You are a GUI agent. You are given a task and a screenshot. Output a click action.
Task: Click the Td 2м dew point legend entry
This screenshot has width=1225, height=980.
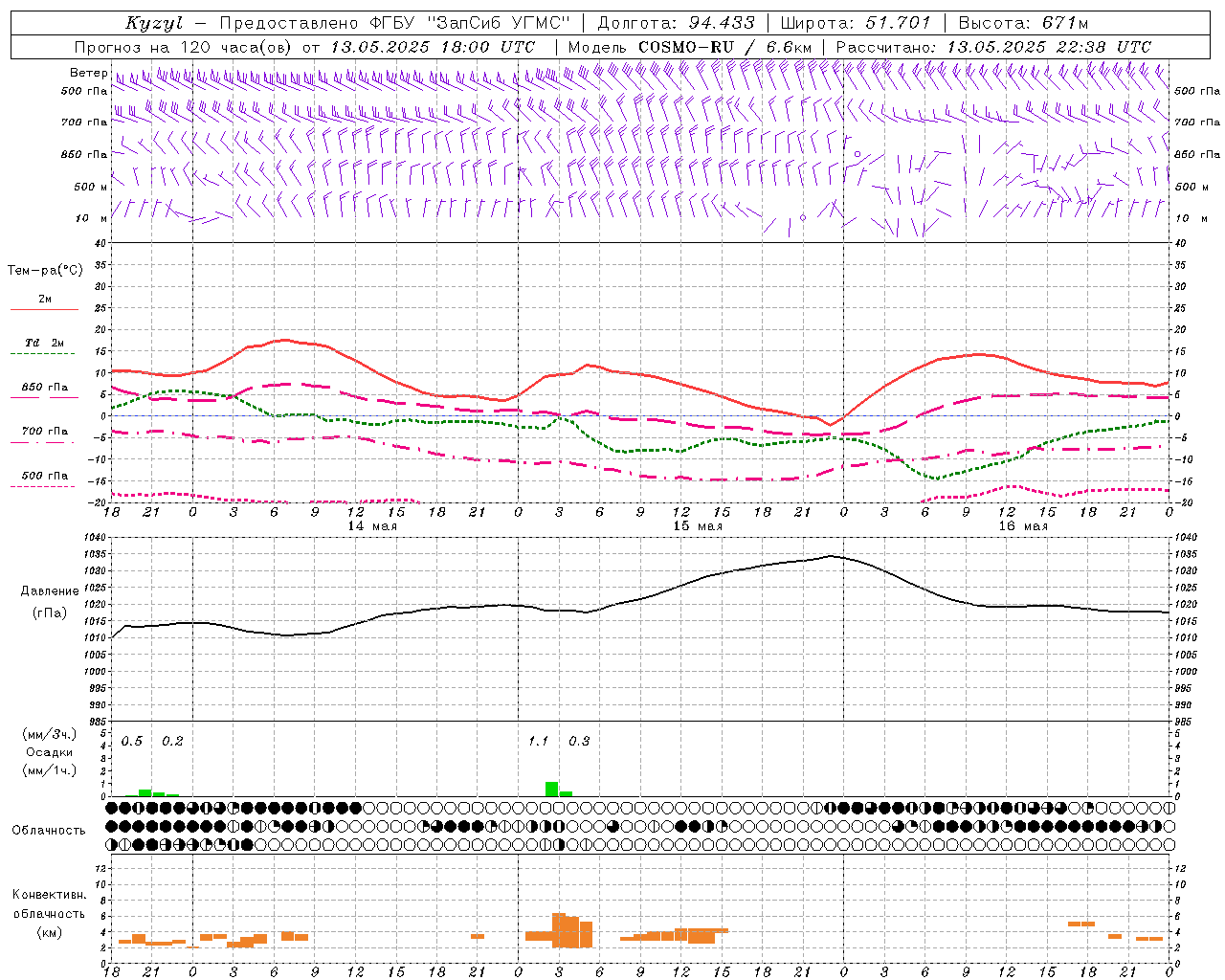click(x=45, y=343)
